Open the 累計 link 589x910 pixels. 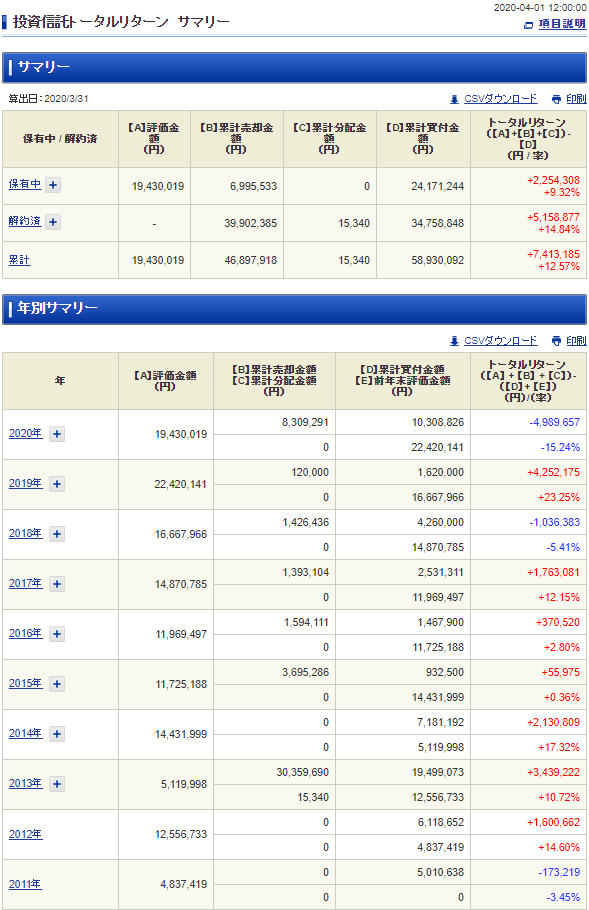[x=19, y=260]
